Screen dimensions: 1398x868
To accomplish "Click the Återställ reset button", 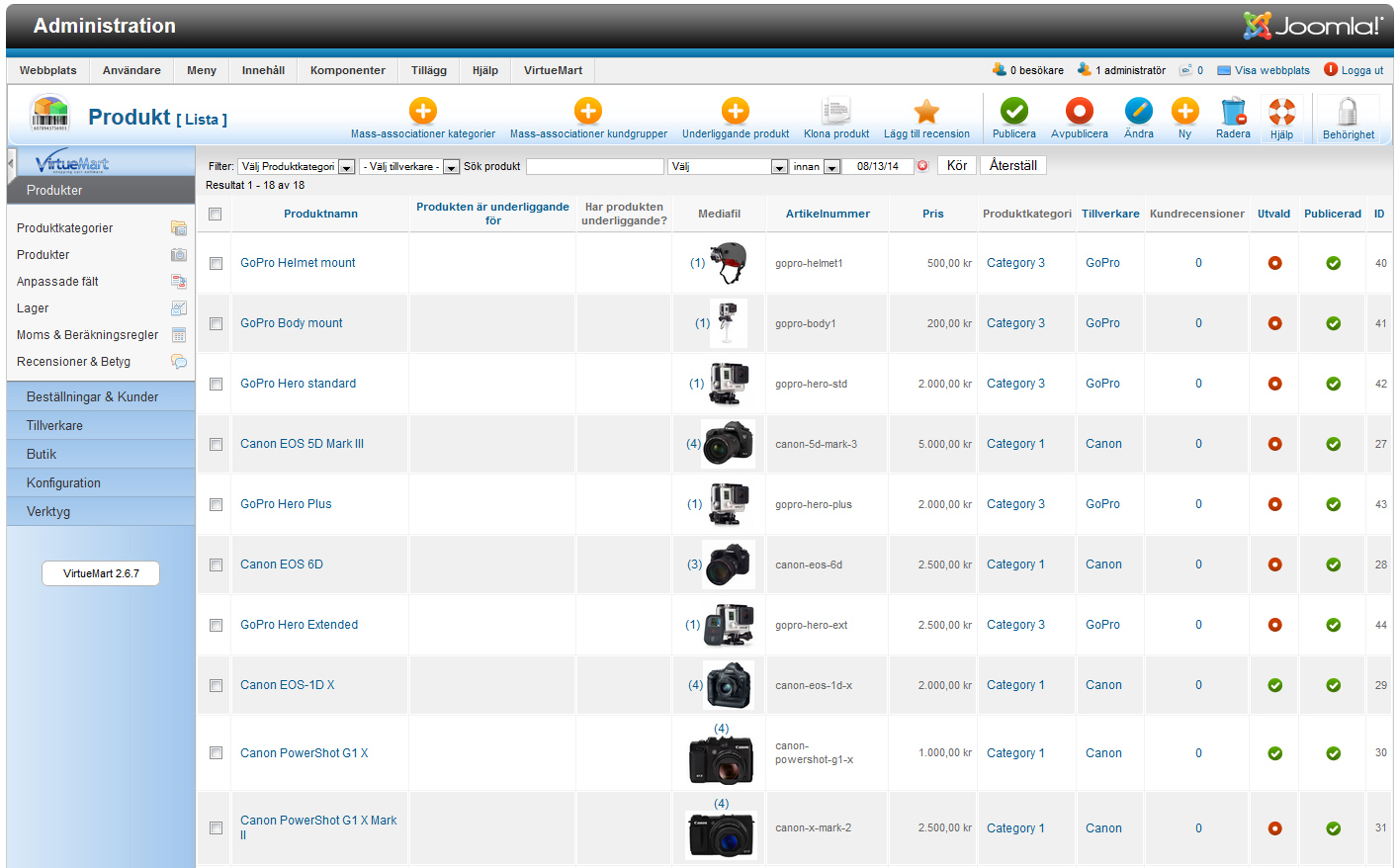I will click(1013, 166).
